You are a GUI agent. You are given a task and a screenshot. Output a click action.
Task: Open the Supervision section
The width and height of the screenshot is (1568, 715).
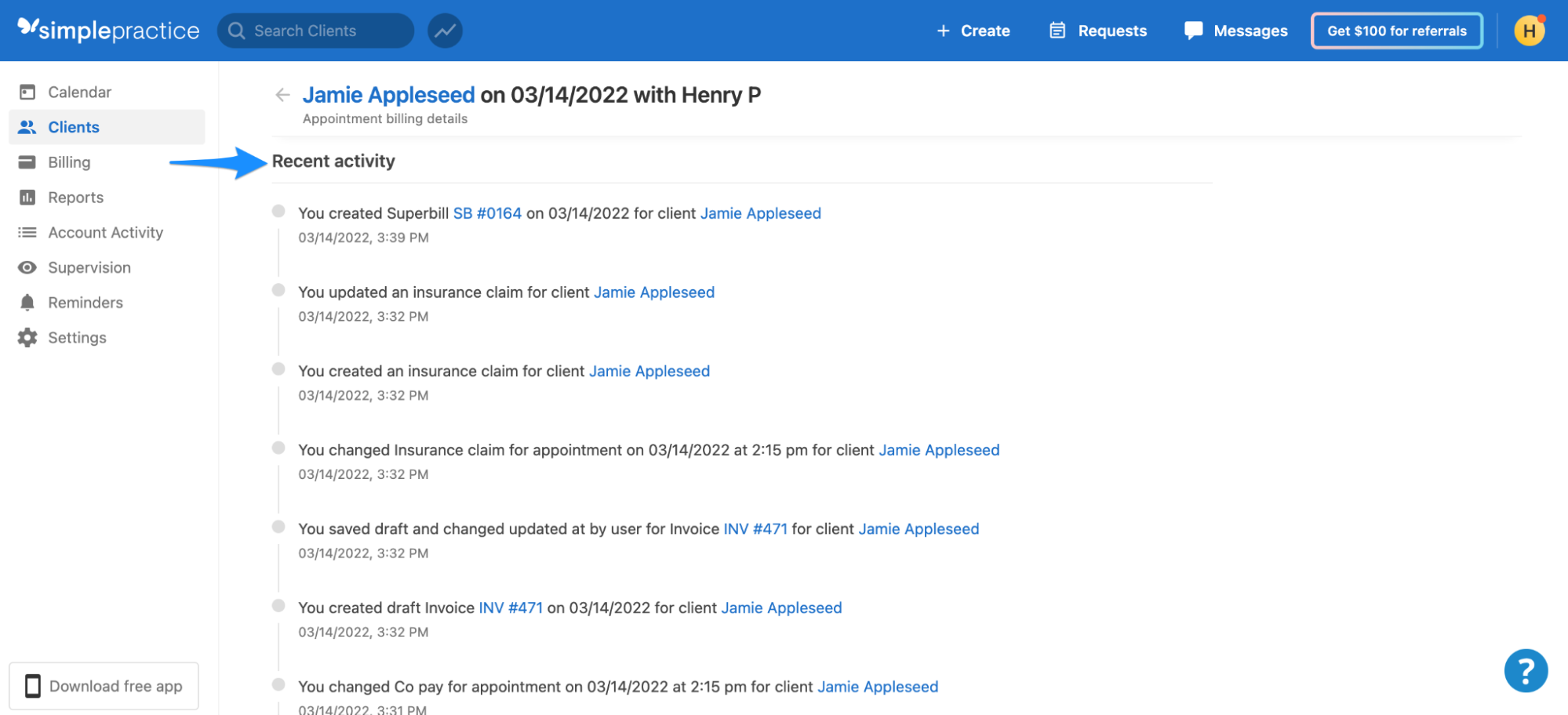88,267
